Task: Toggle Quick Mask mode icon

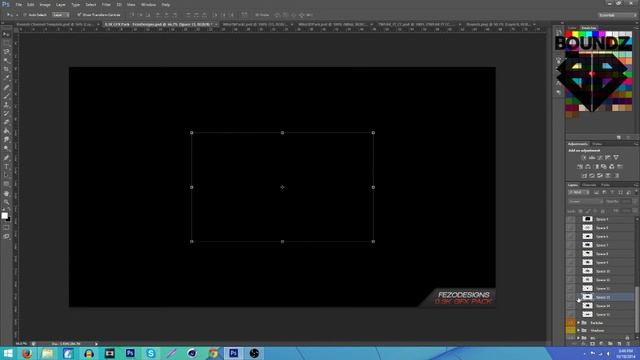Action: tap(6, 228)
